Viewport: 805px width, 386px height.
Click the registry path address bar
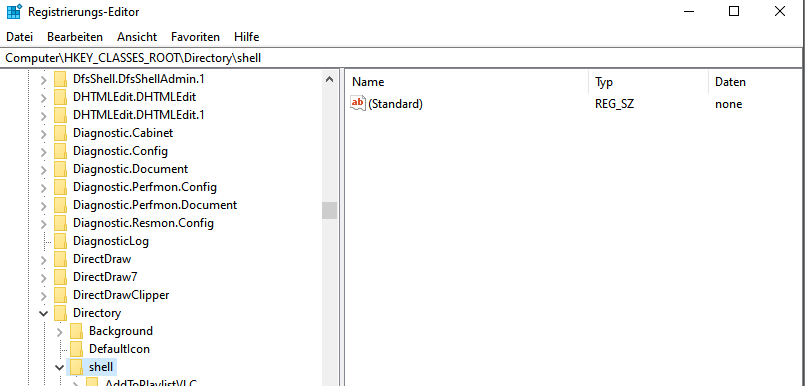coord(402,58)
